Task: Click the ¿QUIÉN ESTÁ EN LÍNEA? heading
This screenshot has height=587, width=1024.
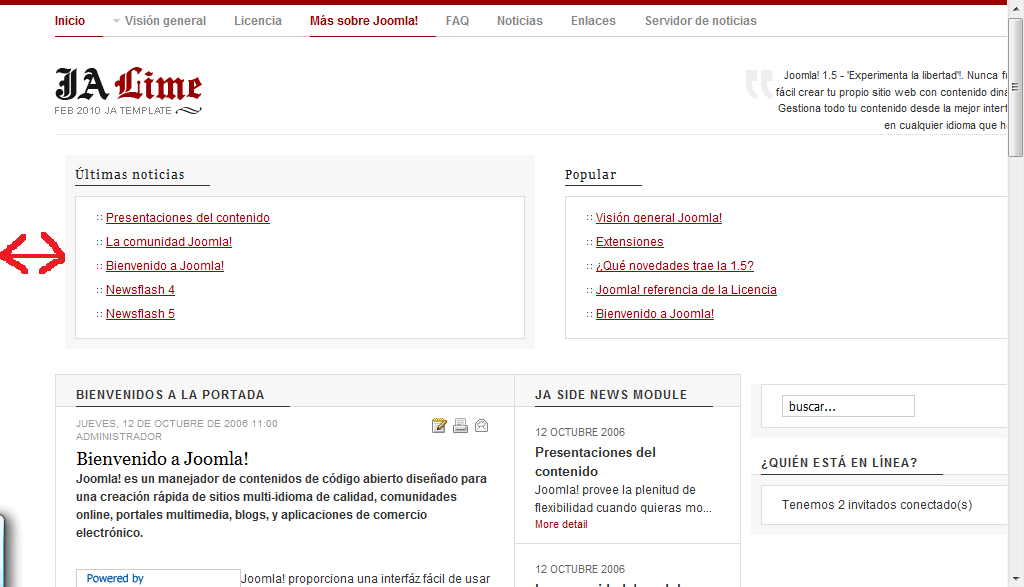Action: point(839,462)
